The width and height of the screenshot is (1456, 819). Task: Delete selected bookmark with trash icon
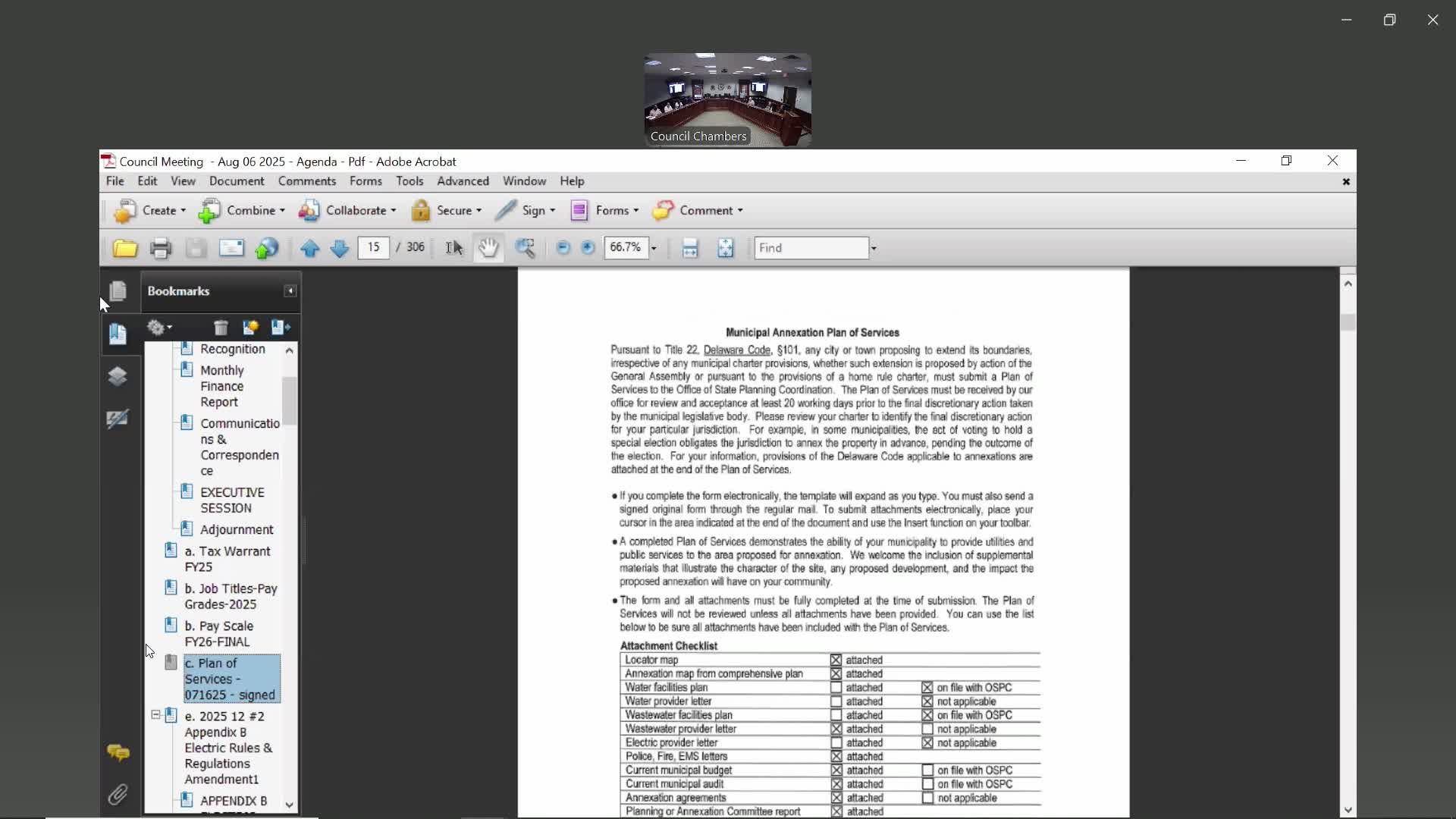pyautogui.click(x=221, y=328)
